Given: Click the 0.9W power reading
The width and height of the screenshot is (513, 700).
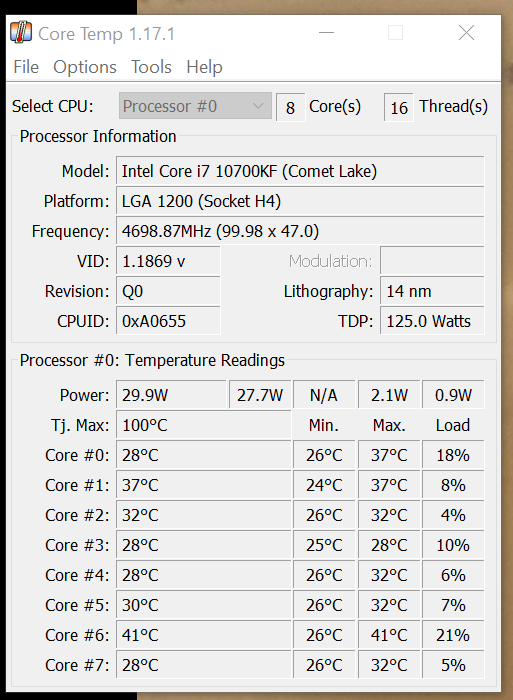Looking at the screenshot, I should click(x=453, y=395).
